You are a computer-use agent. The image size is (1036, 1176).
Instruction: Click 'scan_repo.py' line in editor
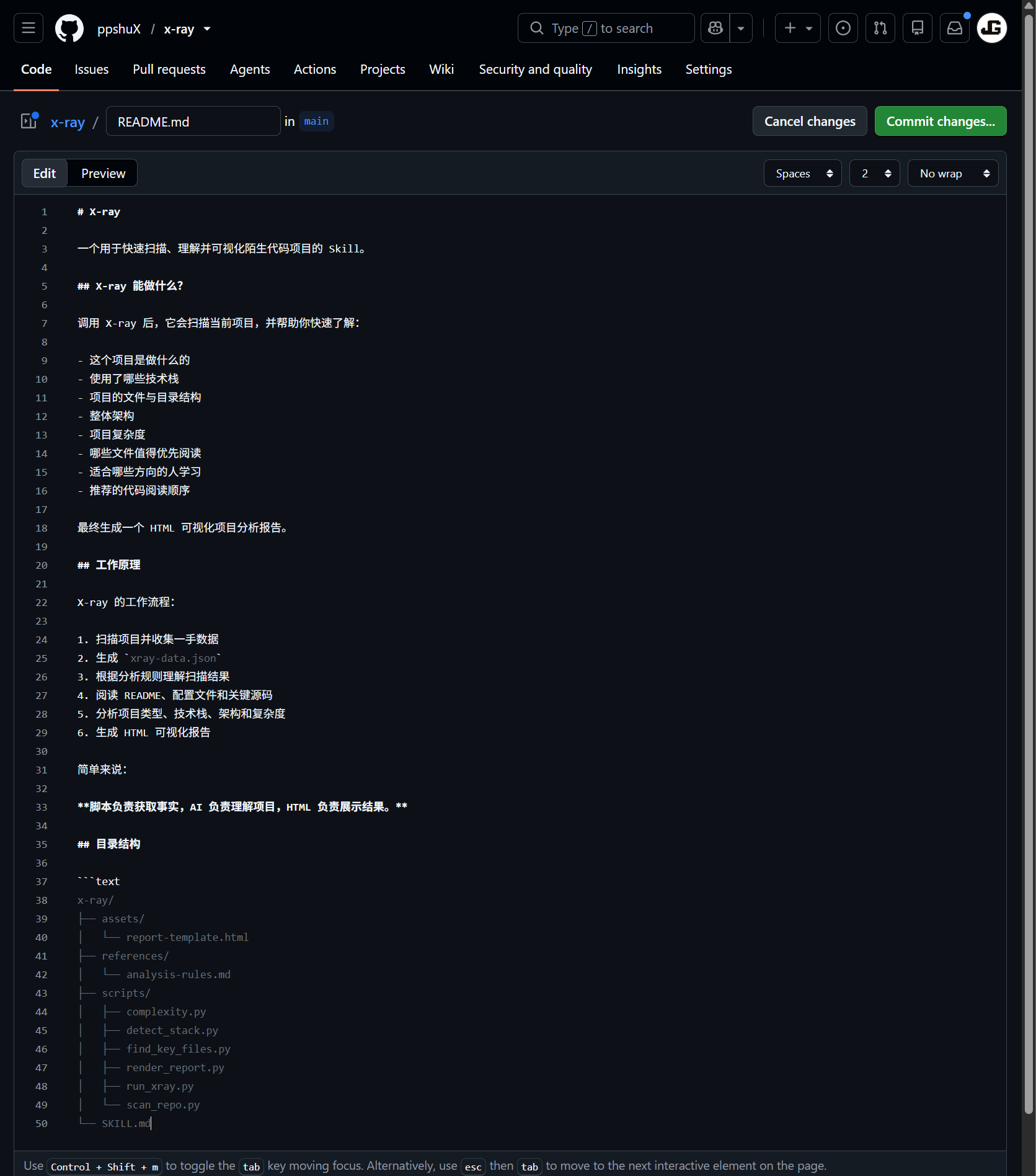pos(163,1105)
